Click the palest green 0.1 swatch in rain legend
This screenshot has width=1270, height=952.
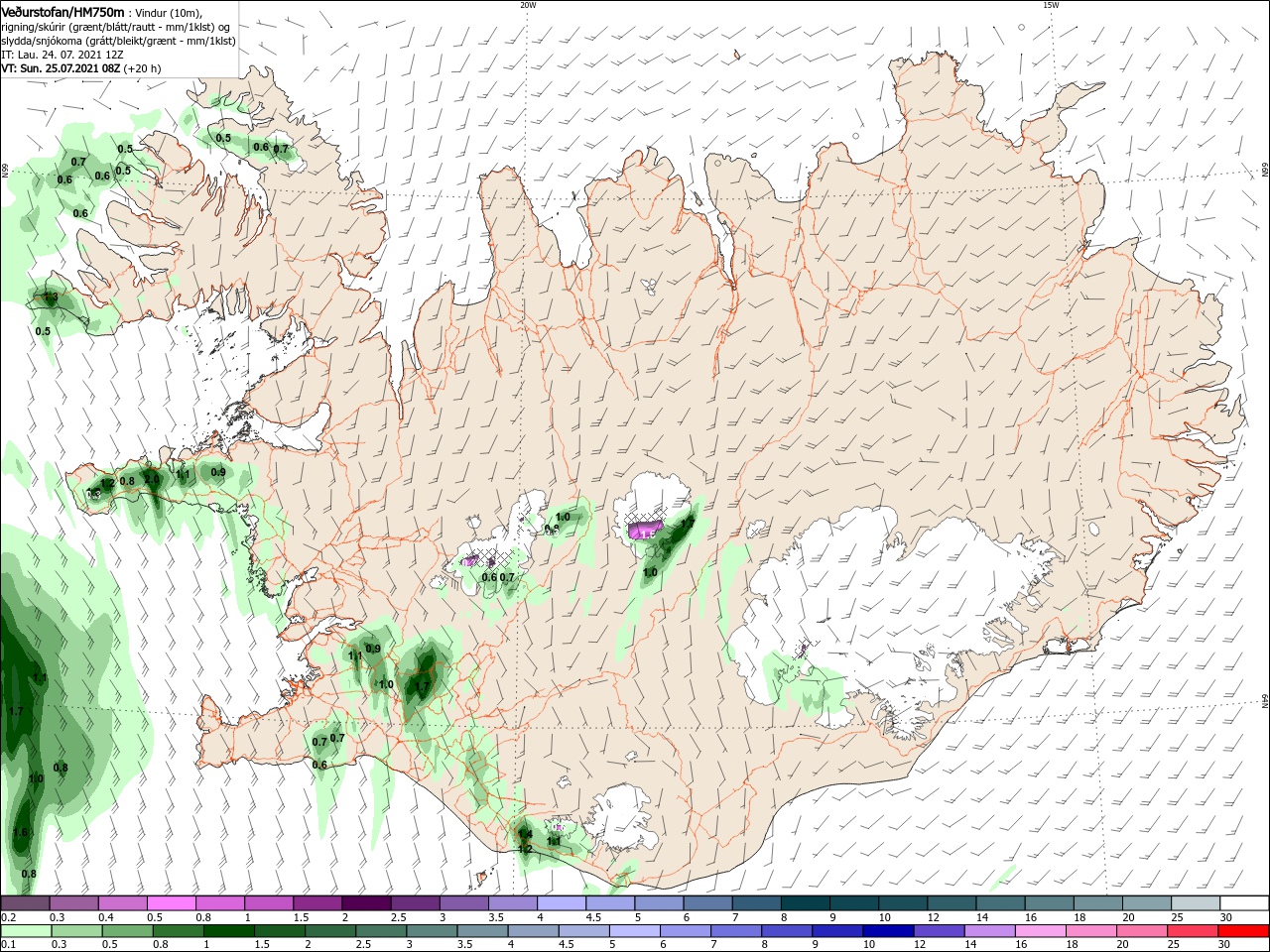tap(26, 931)
